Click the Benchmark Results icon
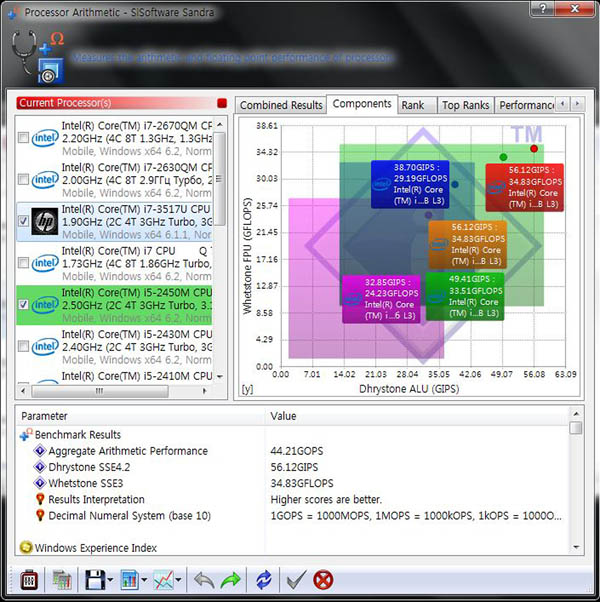 (26, 435)
